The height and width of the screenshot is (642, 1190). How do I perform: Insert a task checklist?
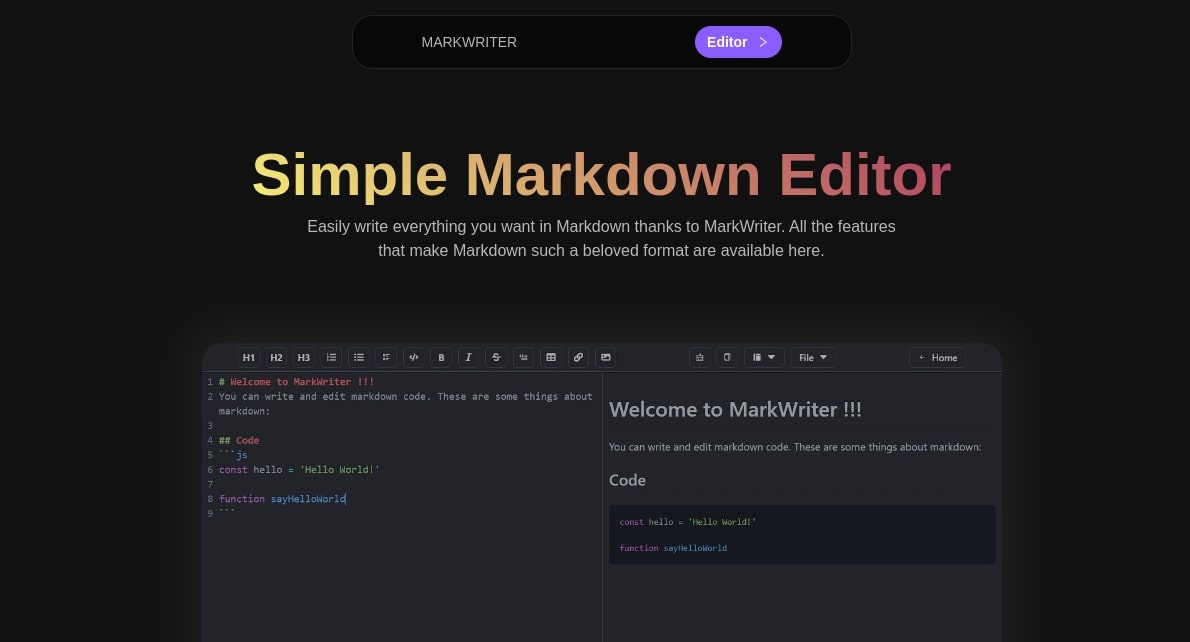click(386, 357)
